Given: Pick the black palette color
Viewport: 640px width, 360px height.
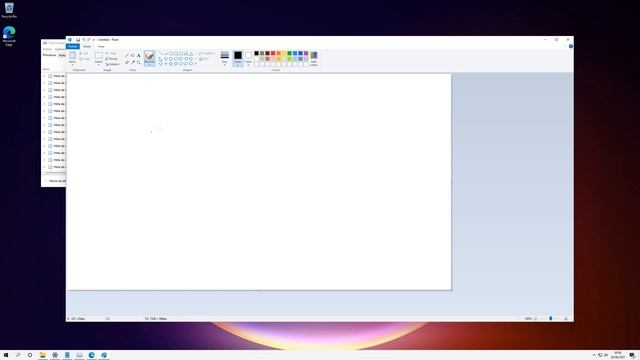Looking at the screenshot, I should 256,53.
